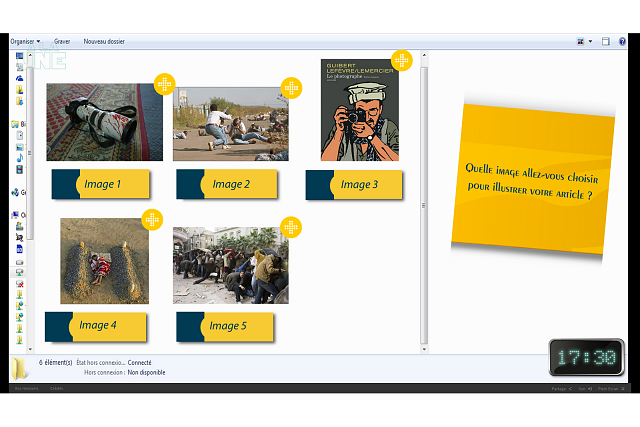Open help with the question mark icon
Screen dimensions: 640x427
(622, 42)
